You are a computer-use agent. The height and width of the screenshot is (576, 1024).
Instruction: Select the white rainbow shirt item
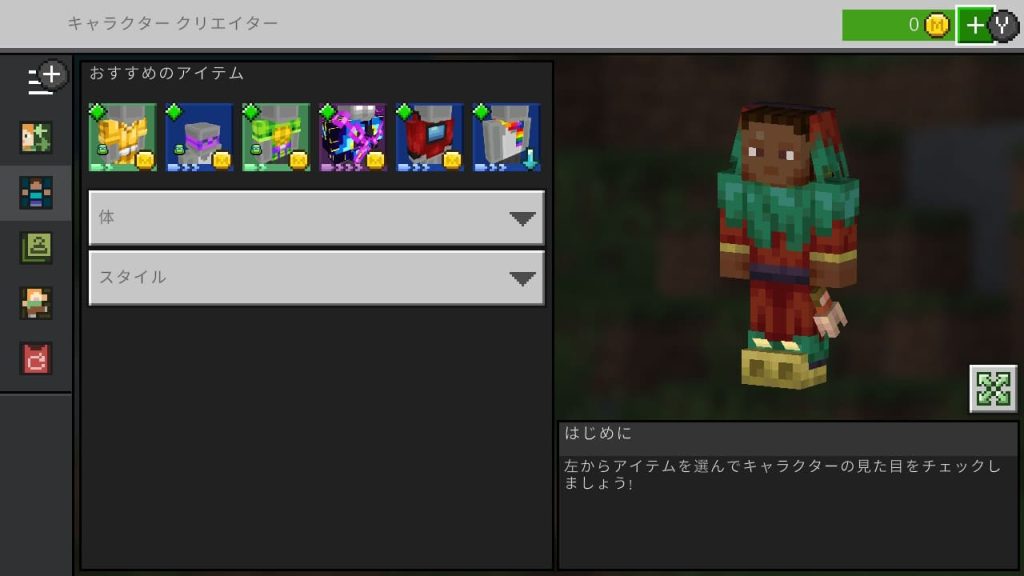(506, 137)
